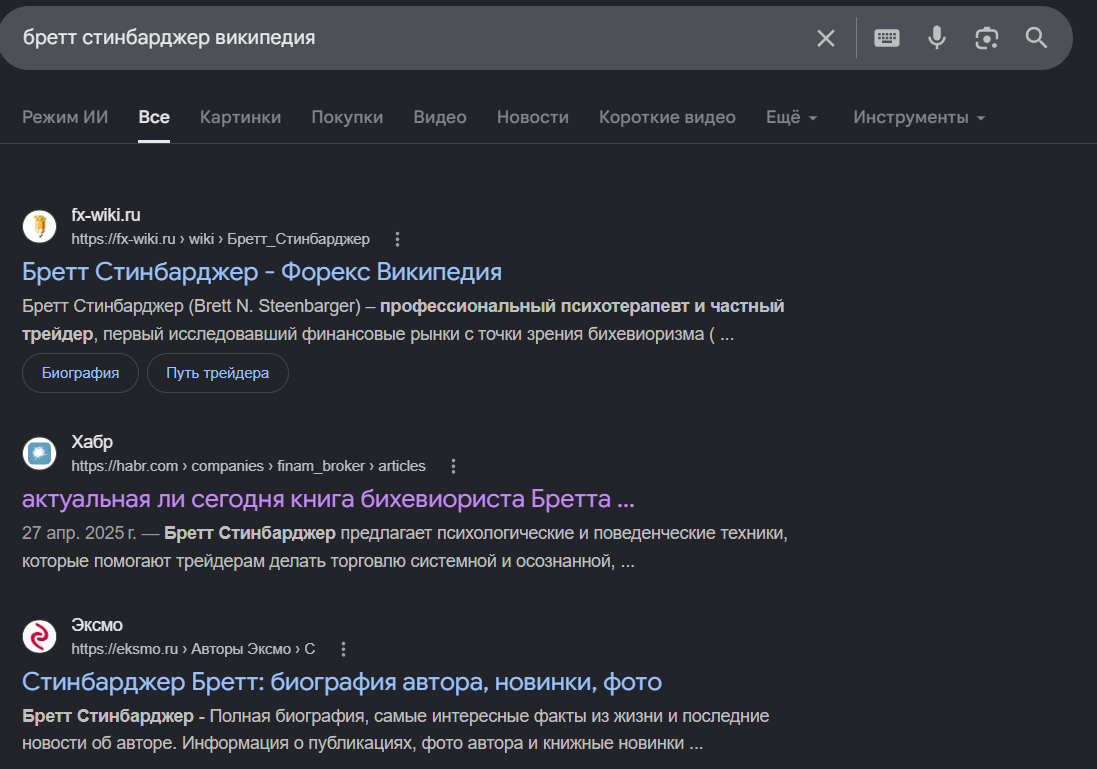The height and width of the screenshot is (769, 1097).
Task: Click the Эксмо snippet text Полная биография
Action: [x=395, y=729]
